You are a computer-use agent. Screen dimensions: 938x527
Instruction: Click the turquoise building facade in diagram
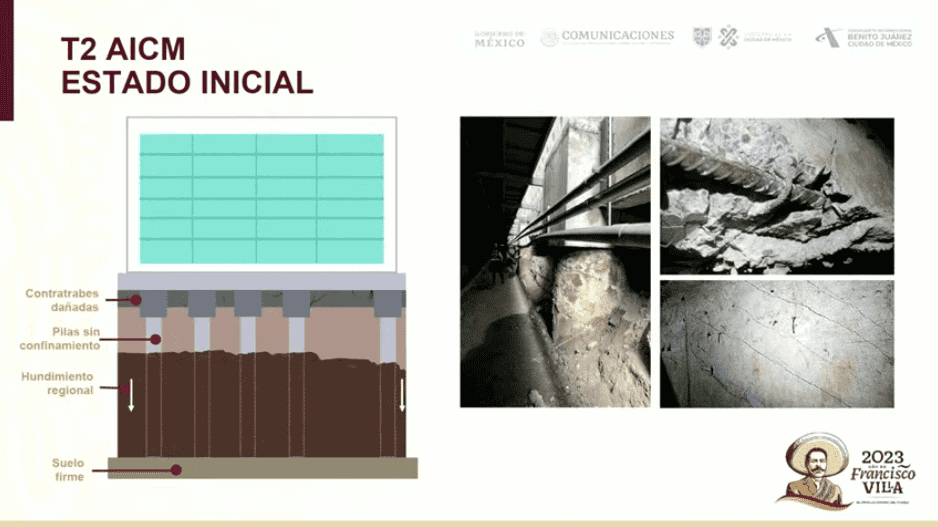pyautogui.click(x=261, y=197)
